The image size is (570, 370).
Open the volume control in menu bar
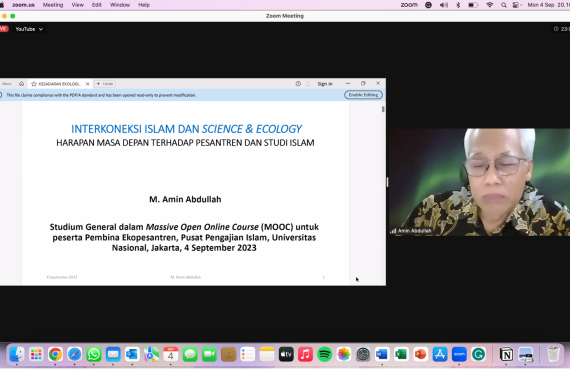[444, 5]
